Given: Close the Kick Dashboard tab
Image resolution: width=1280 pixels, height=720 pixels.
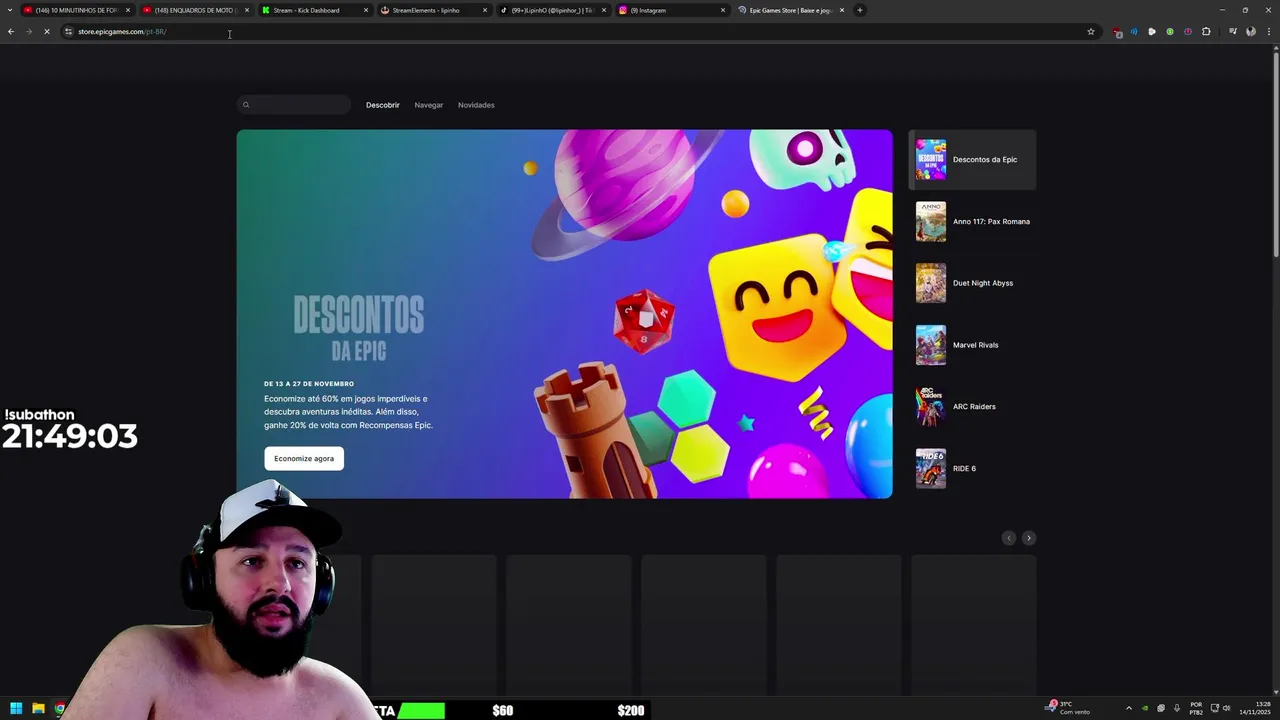Looking at the screenshot, I should click(366, 10).
